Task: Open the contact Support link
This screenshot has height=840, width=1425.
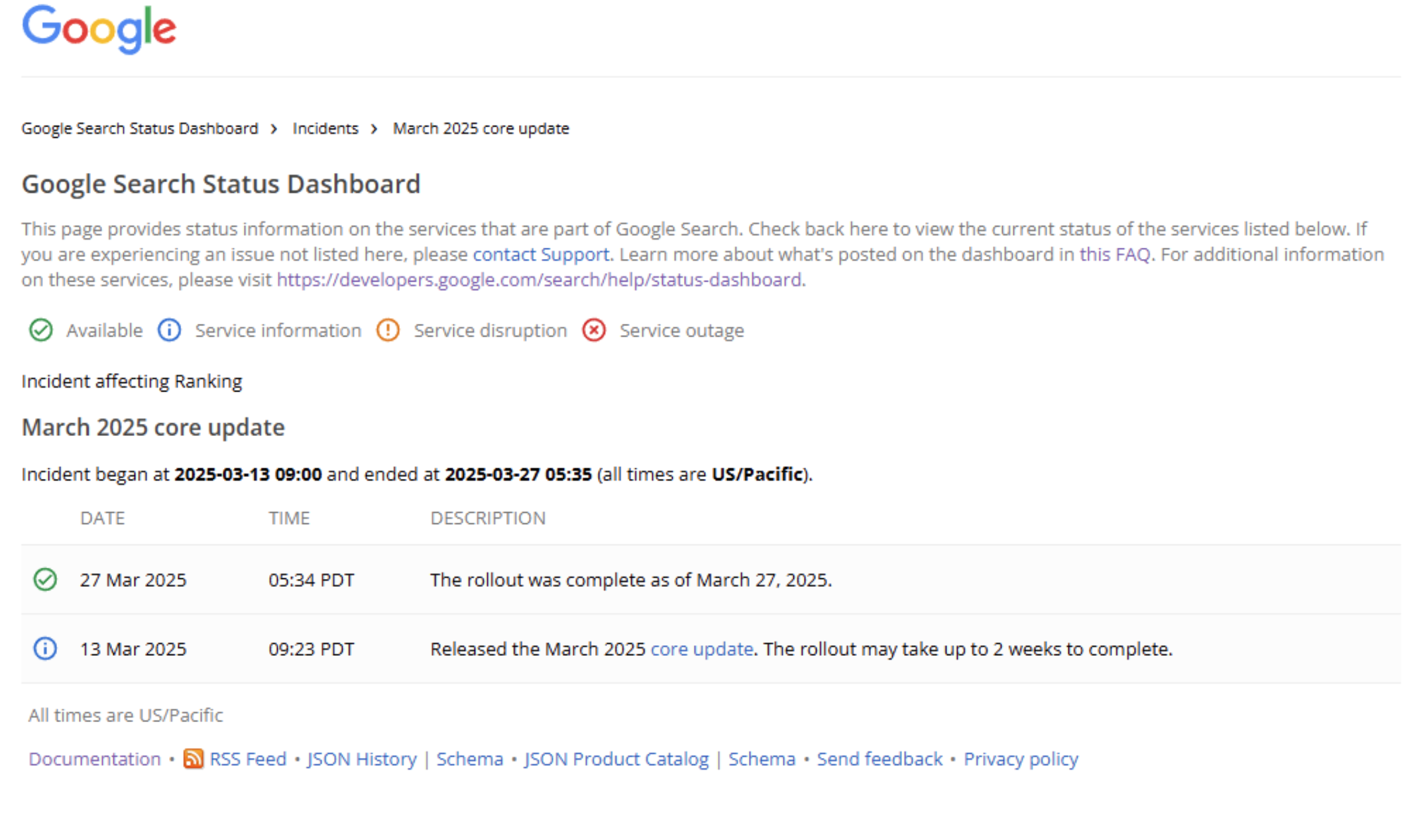Action: 541,254
